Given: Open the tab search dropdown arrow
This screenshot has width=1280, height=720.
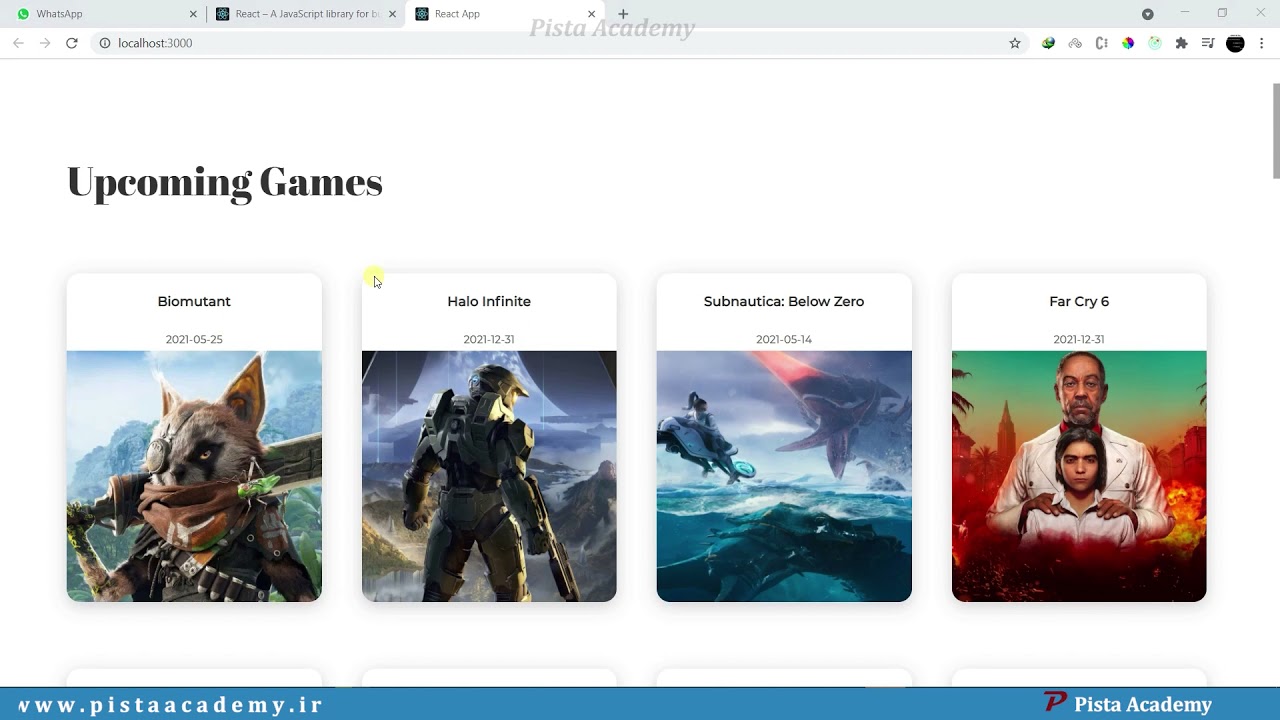Looking at the screenshot, I should 1148,14.
